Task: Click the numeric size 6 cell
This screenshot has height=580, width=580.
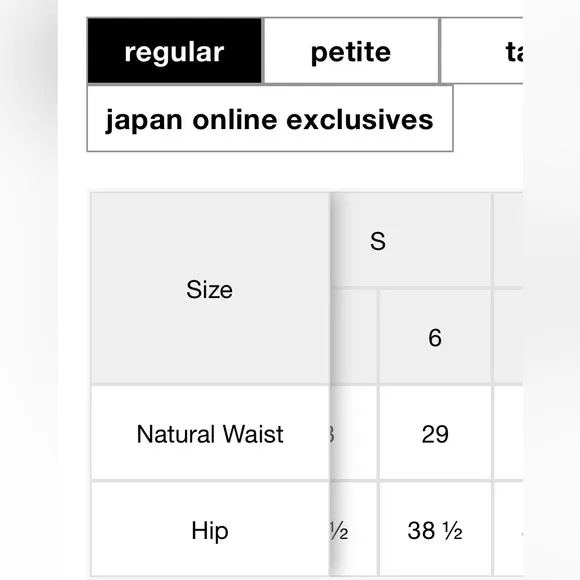Action: 435,337
